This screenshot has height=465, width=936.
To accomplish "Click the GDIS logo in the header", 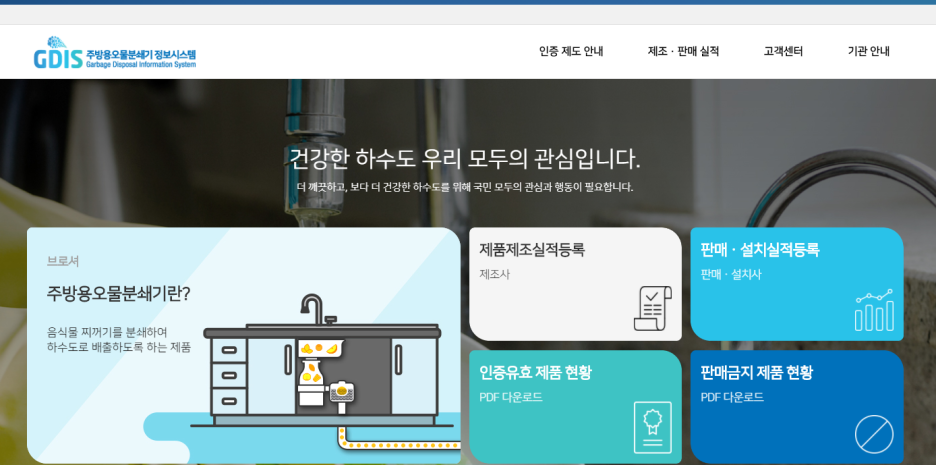I will point(115,53).
